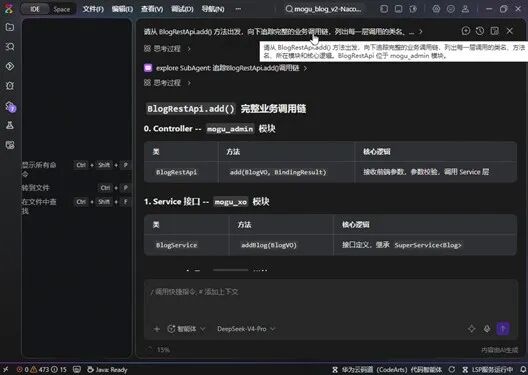Open the 智能体 mode dropdown

tap(187, 329)
